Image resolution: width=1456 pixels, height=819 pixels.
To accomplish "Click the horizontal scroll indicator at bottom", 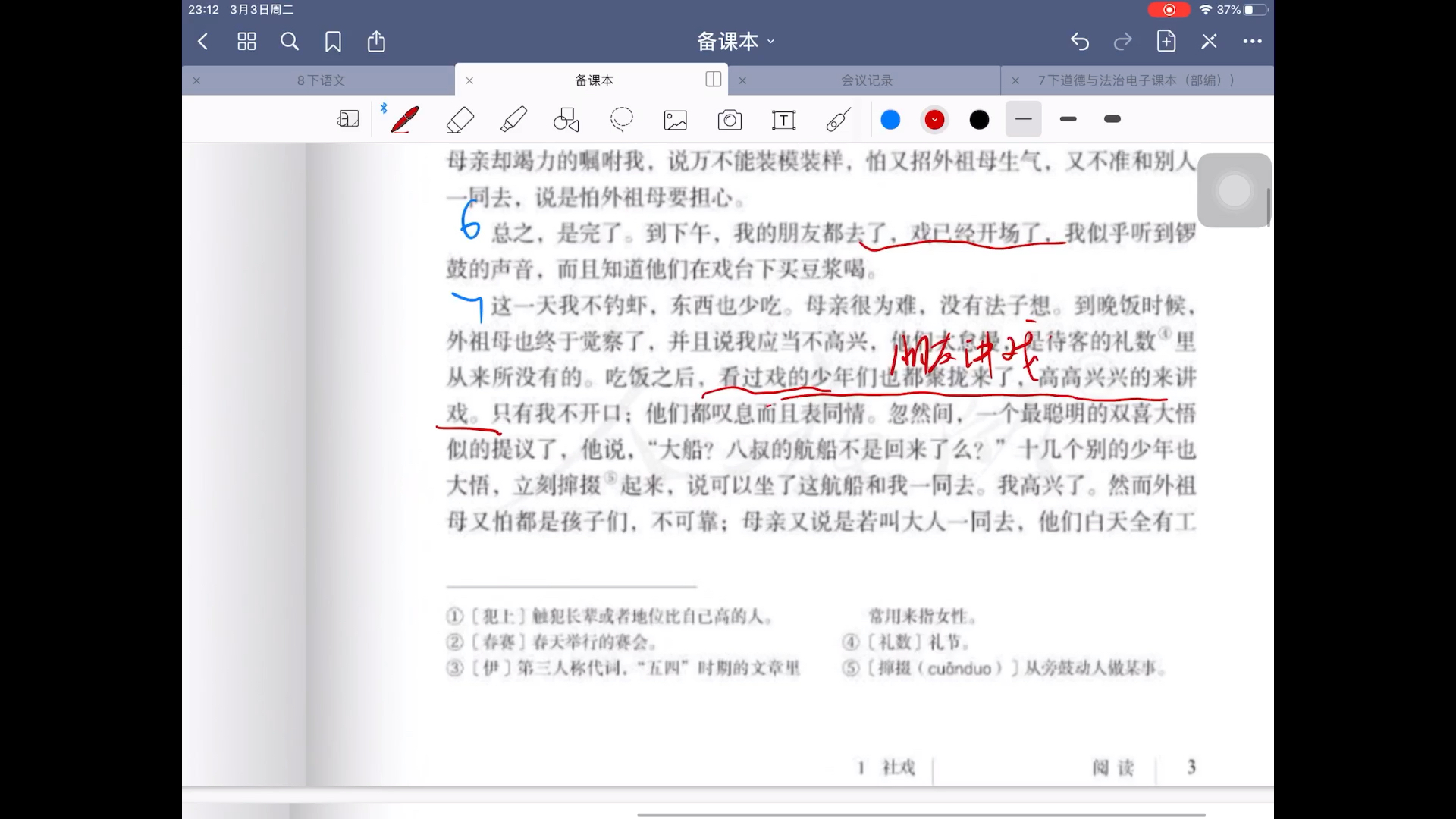I will click(x=921, y=814).
